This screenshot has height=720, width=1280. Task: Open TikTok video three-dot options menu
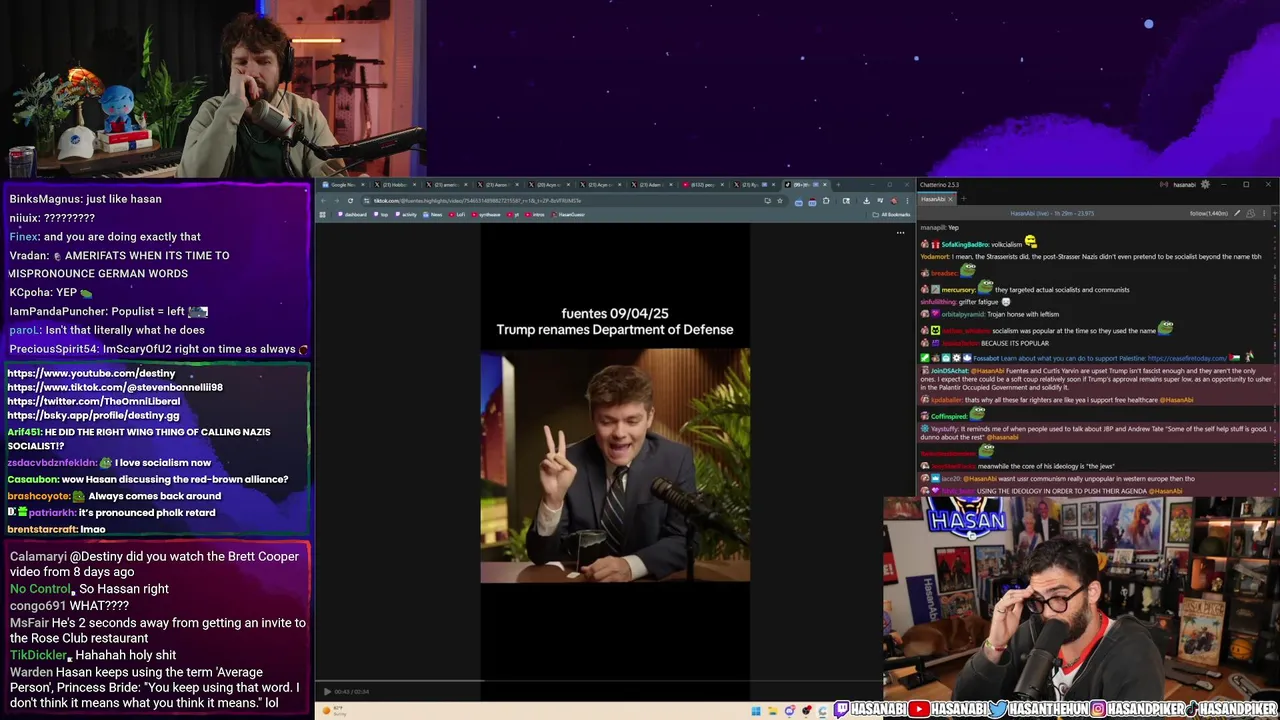click(x=900, y=233)
